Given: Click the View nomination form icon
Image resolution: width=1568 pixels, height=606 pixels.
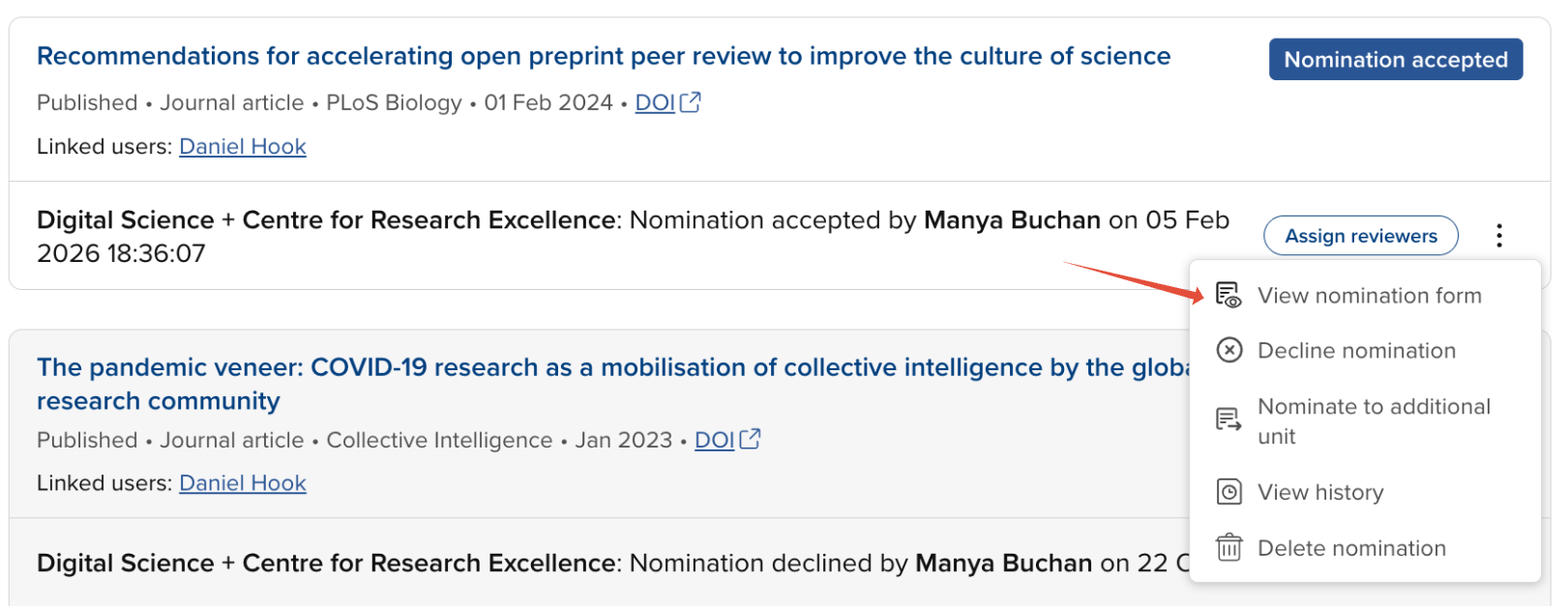Looking at the screenshot, I should (1228, 296).
